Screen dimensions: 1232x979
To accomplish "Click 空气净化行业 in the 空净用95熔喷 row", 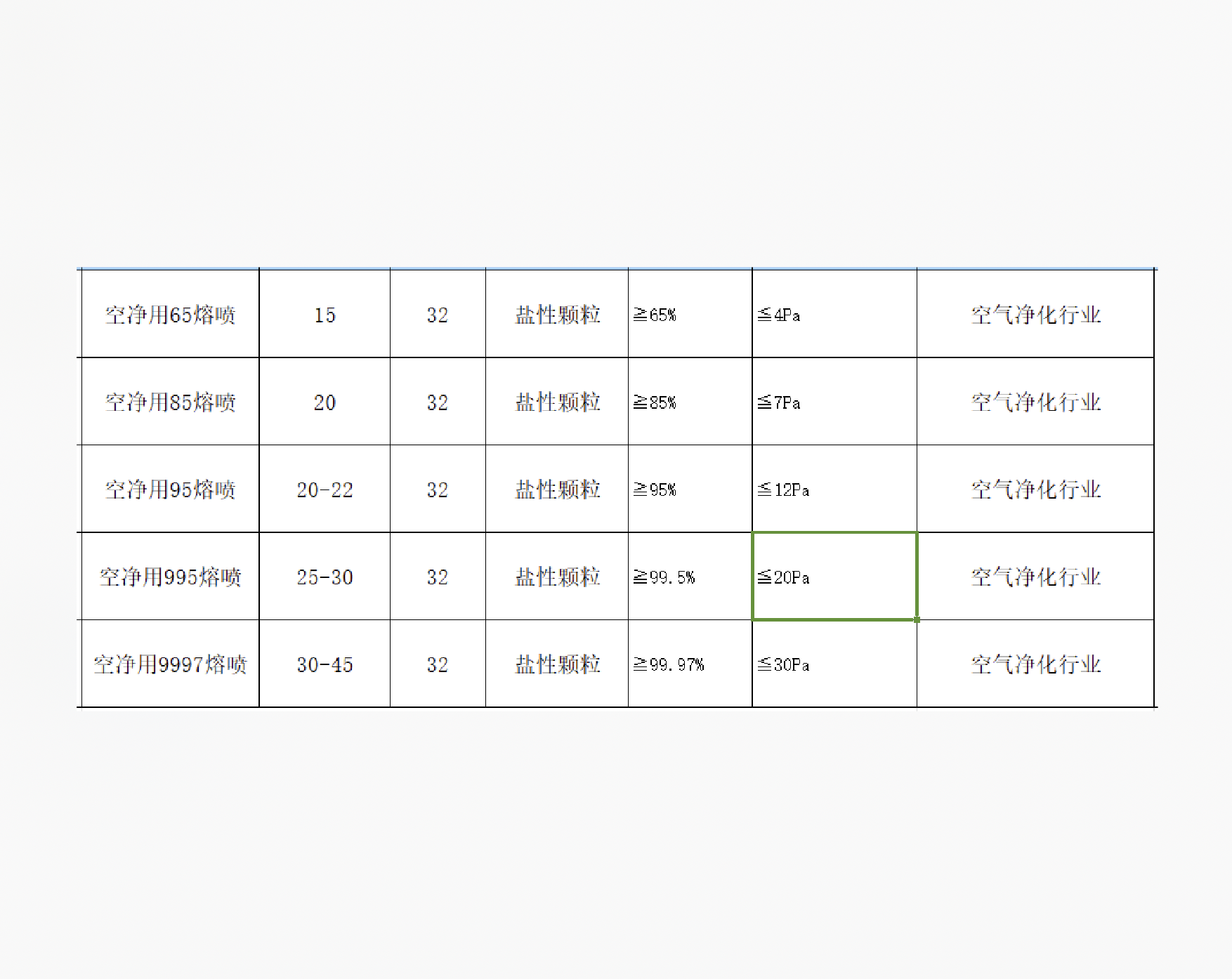I will [x=1035, y=489].
